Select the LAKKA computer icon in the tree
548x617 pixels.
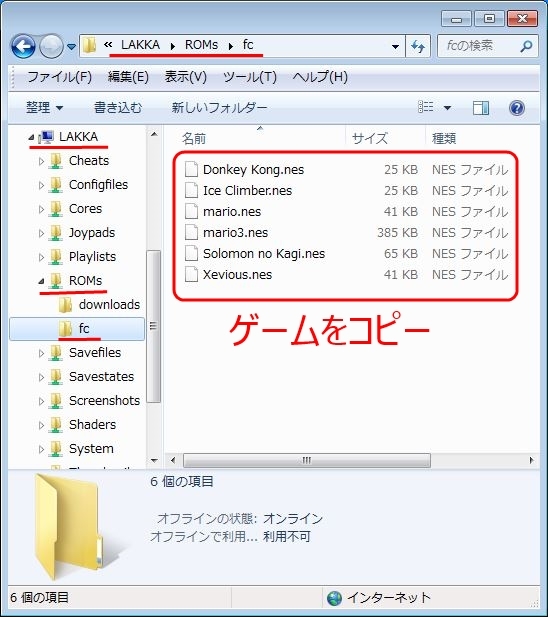pos(46,137)
